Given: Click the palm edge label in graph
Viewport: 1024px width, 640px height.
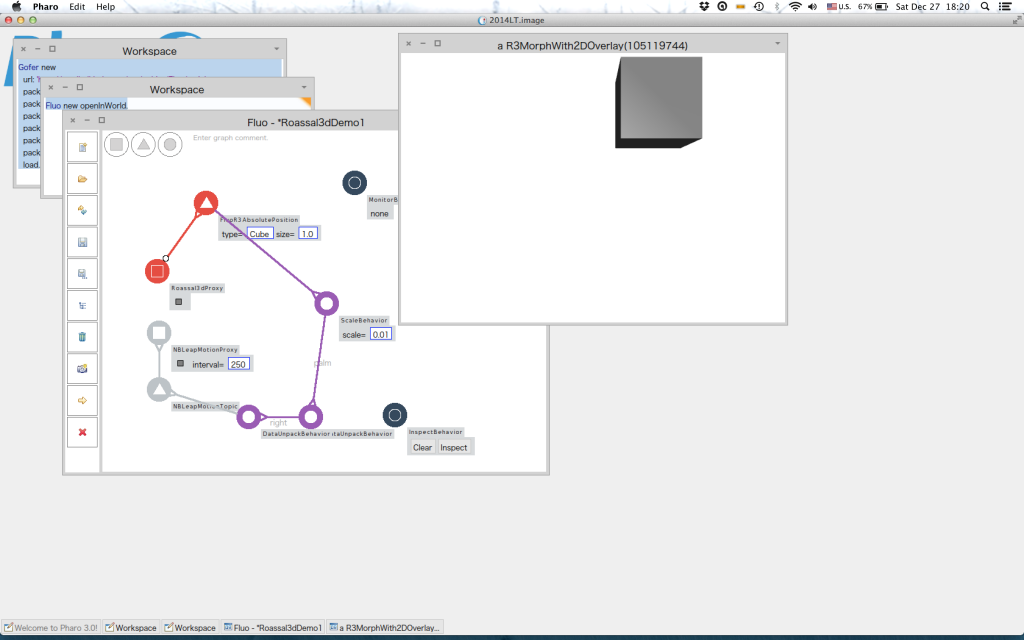Looking at the screenshot, I should click(323, 362).
